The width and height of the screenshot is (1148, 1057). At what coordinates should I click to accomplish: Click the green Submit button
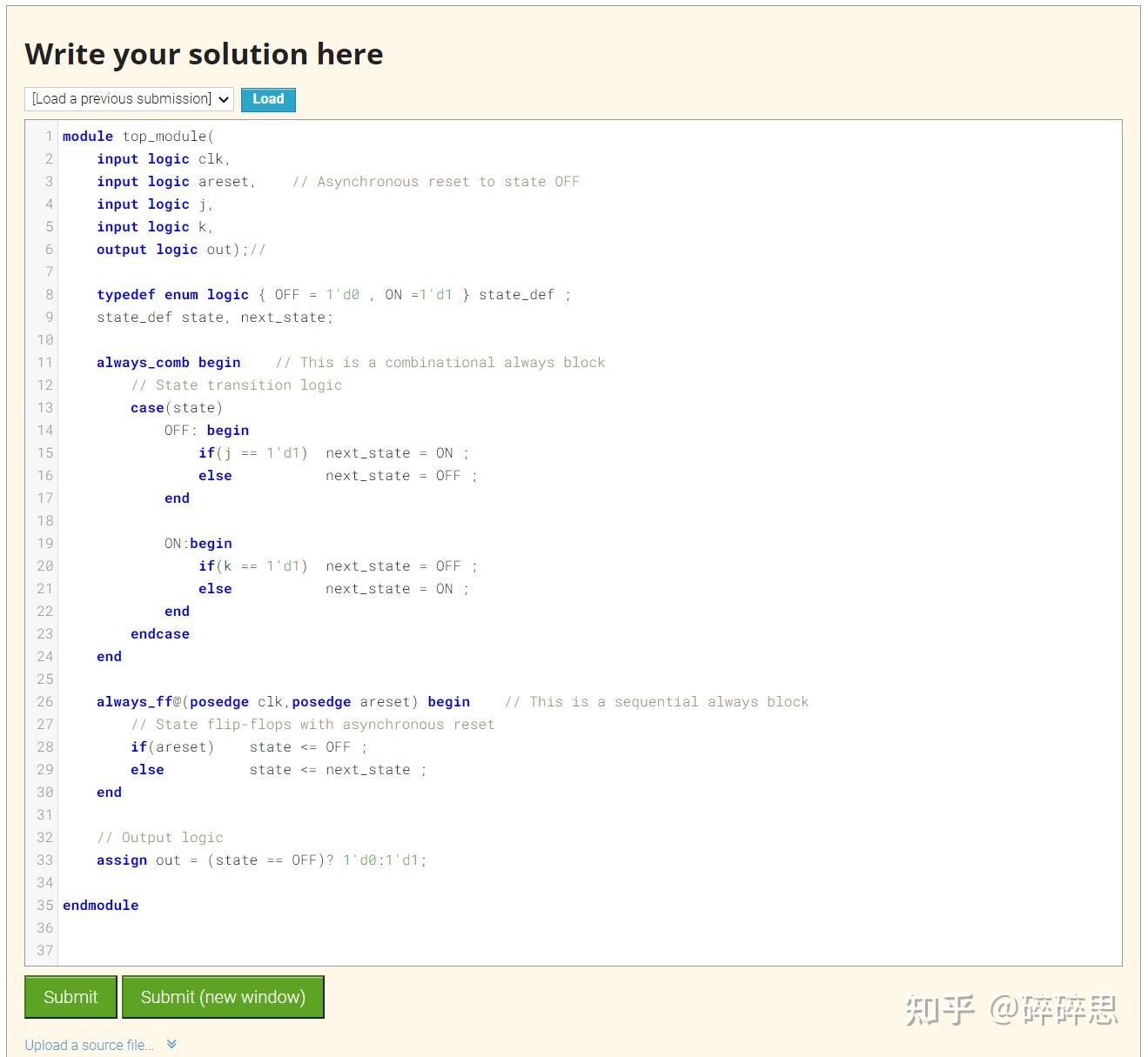pyautogui.click(x=70, y=996)
